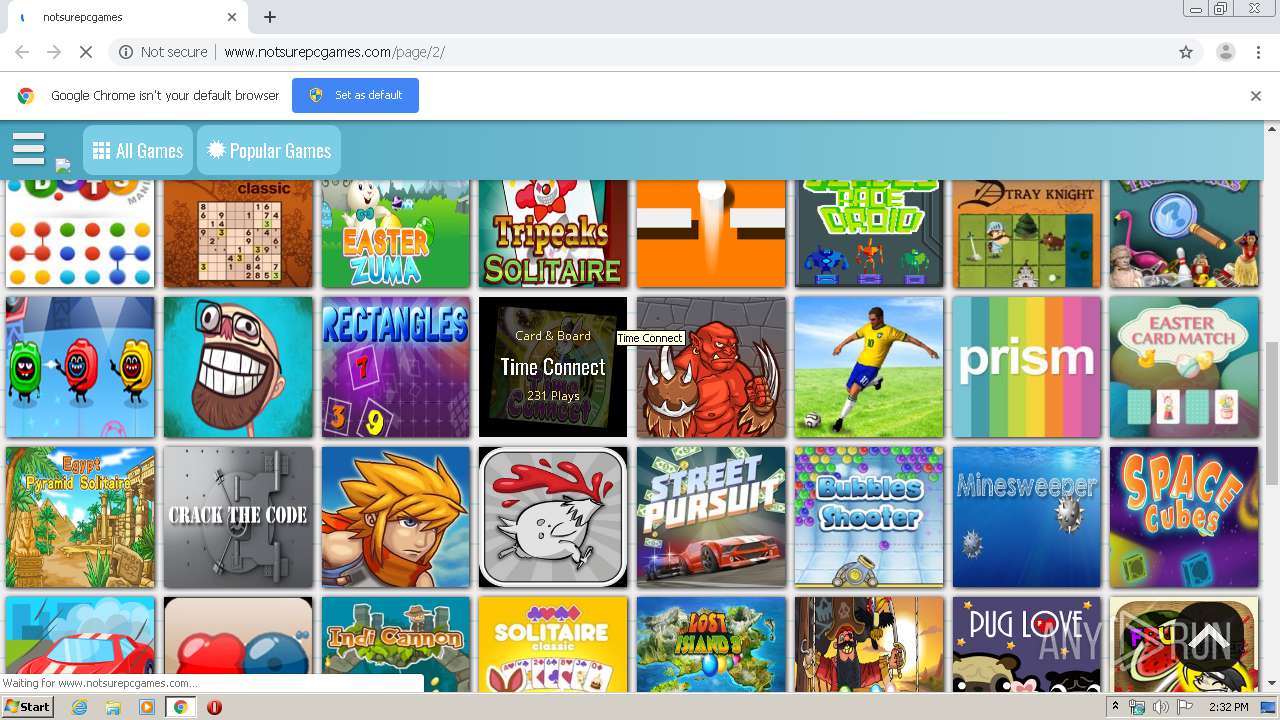Open a new browser tab

pos(270,17)
